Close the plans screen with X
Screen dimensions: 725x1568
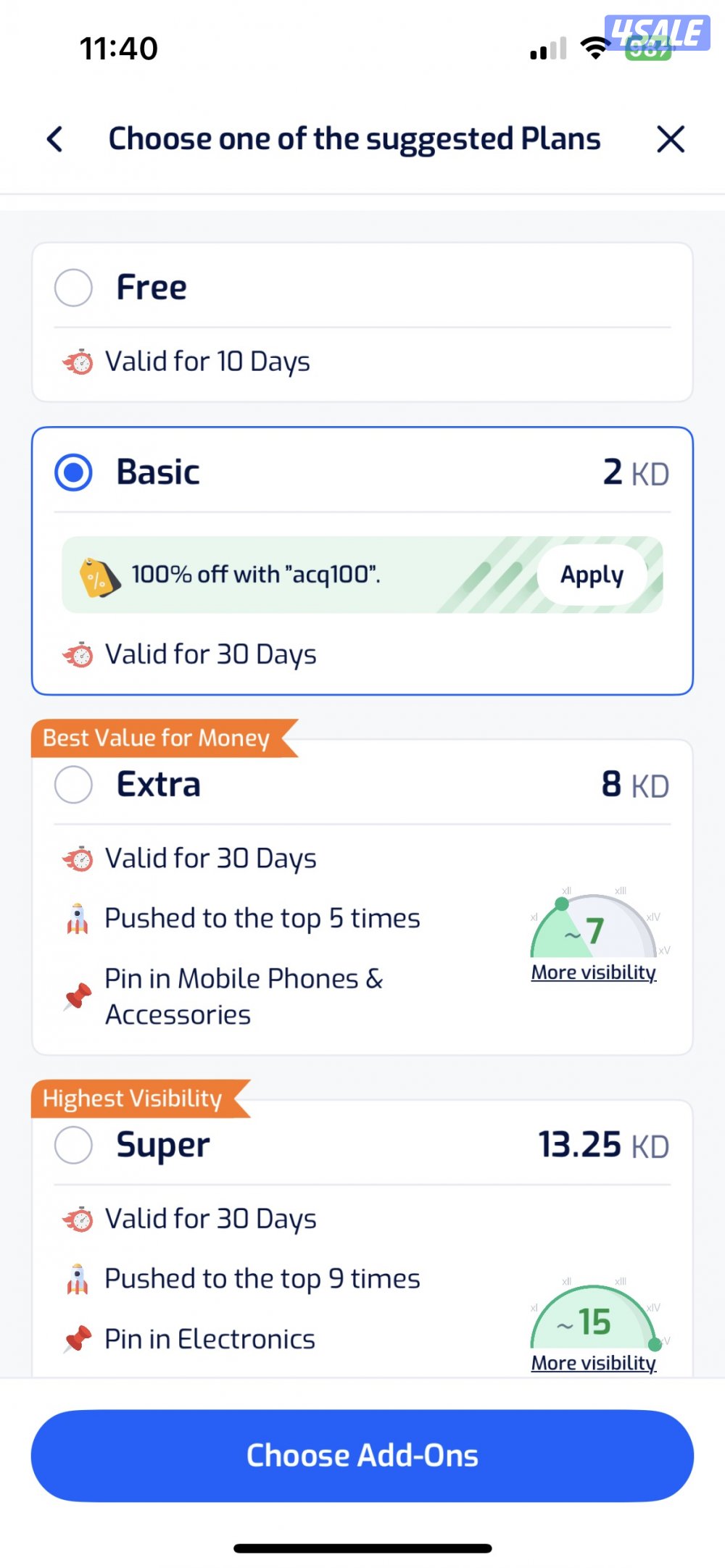(671, 139)
